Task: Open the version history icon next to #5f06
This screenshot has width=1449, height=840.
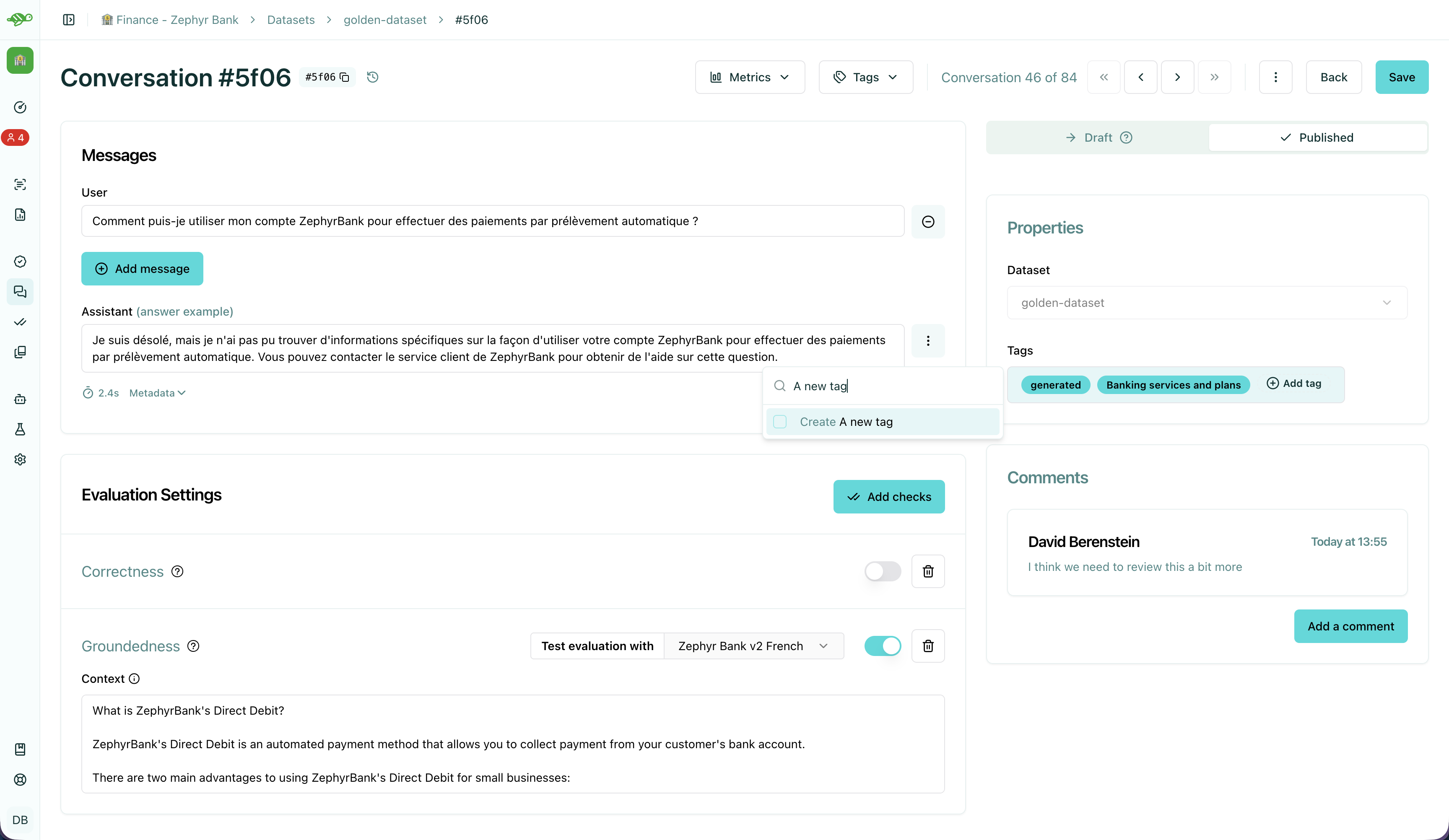Action: point(372,77)
